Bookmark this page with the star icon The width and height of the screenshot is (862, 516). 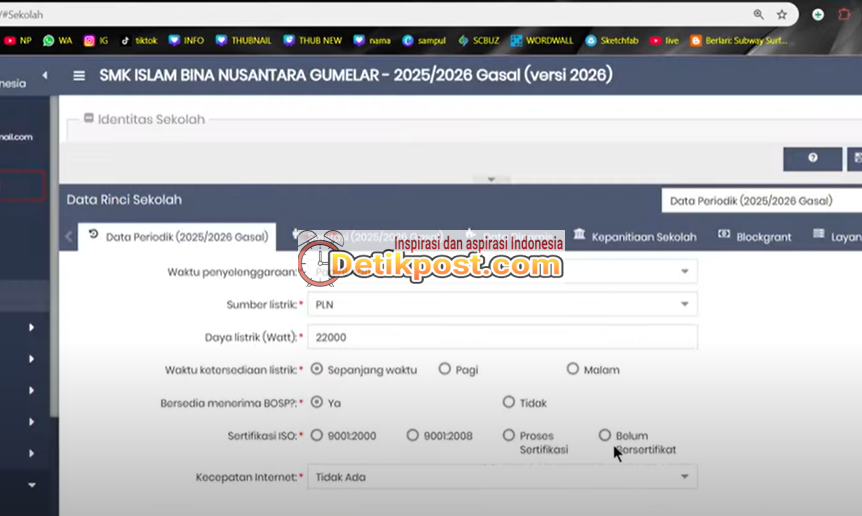(x=782, y=14)
